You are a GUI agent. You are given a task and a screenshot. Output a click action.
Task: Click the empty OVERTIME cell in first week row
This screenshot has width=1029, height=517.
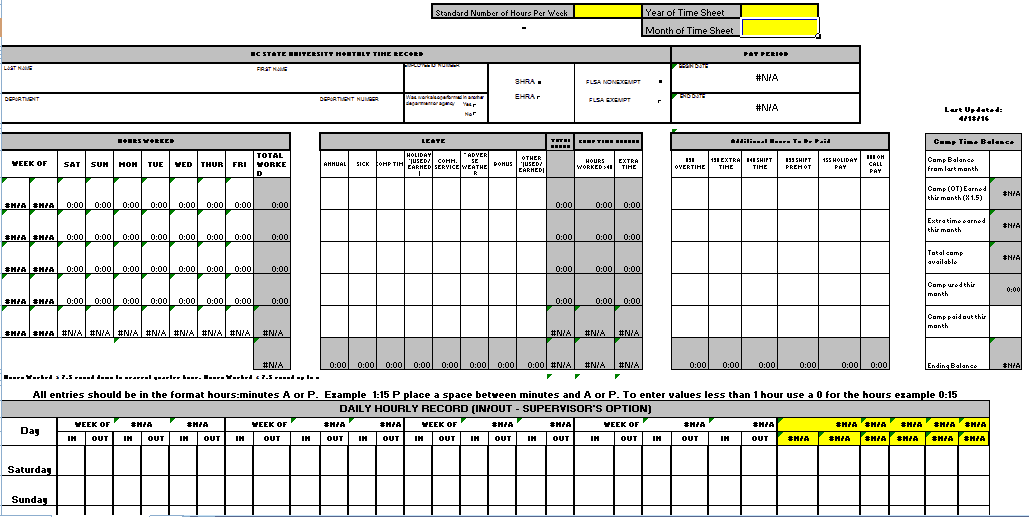click(690, 194)
